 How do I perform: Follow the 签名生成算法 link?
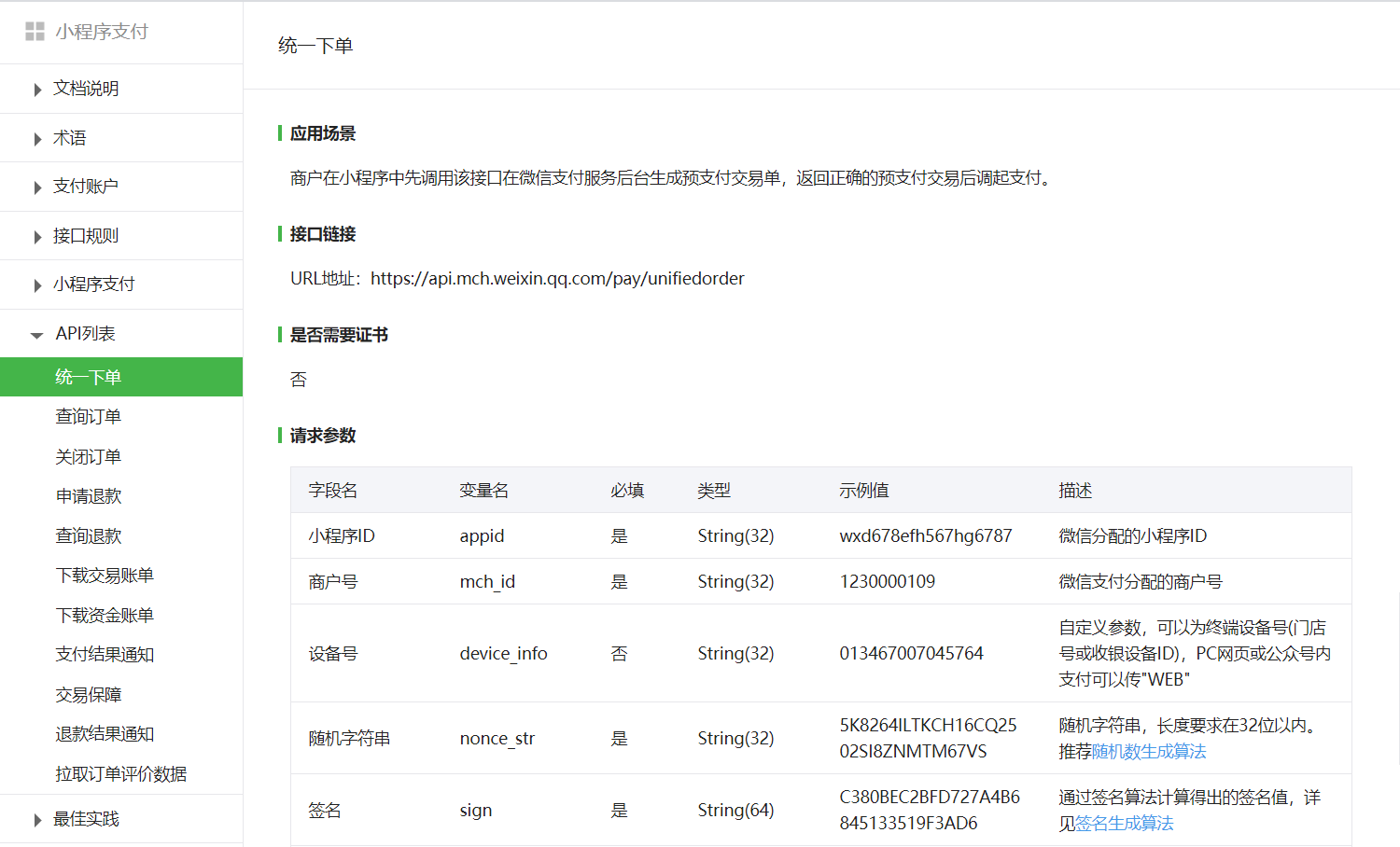(1124, 824)
